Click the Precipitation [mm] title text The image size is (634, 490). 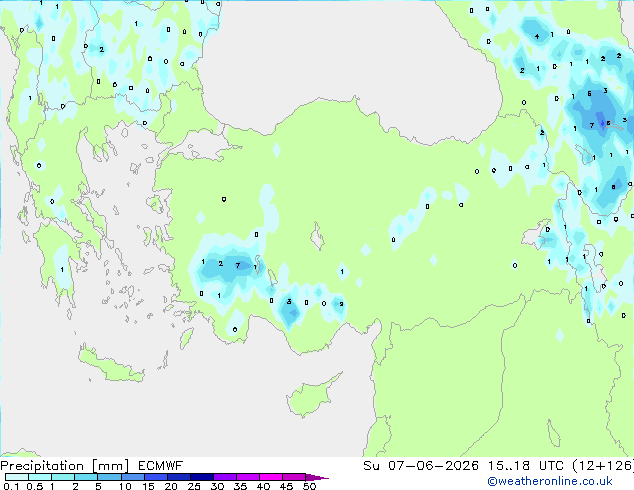coord(65,466)
